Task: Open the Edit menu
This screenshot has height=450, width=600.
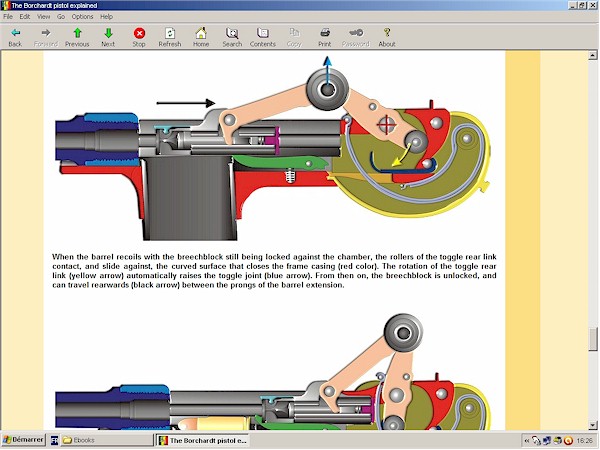Action: tap(25, 16)
